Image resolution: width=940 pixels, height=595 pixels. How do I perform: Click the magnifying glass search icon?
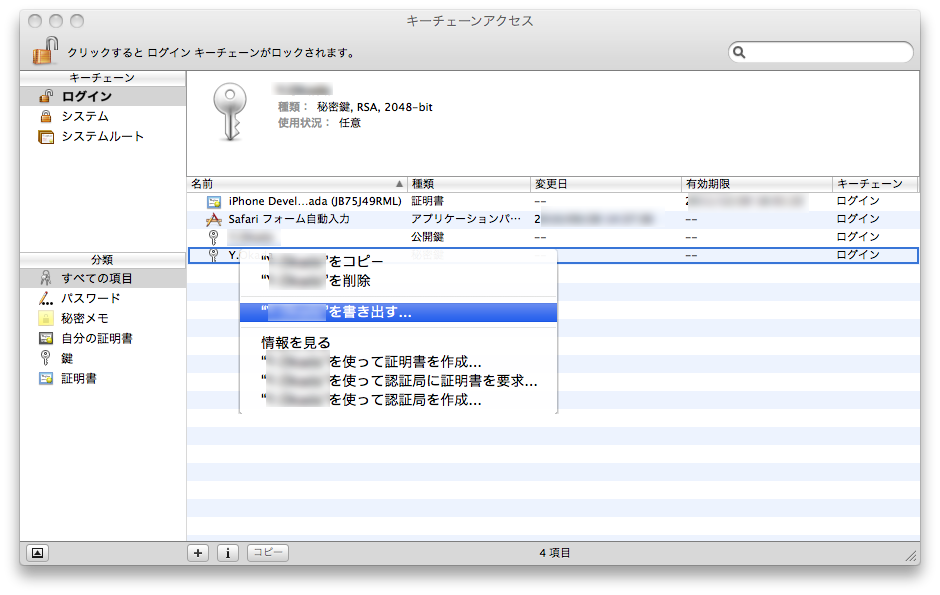(x=739, y=52)
